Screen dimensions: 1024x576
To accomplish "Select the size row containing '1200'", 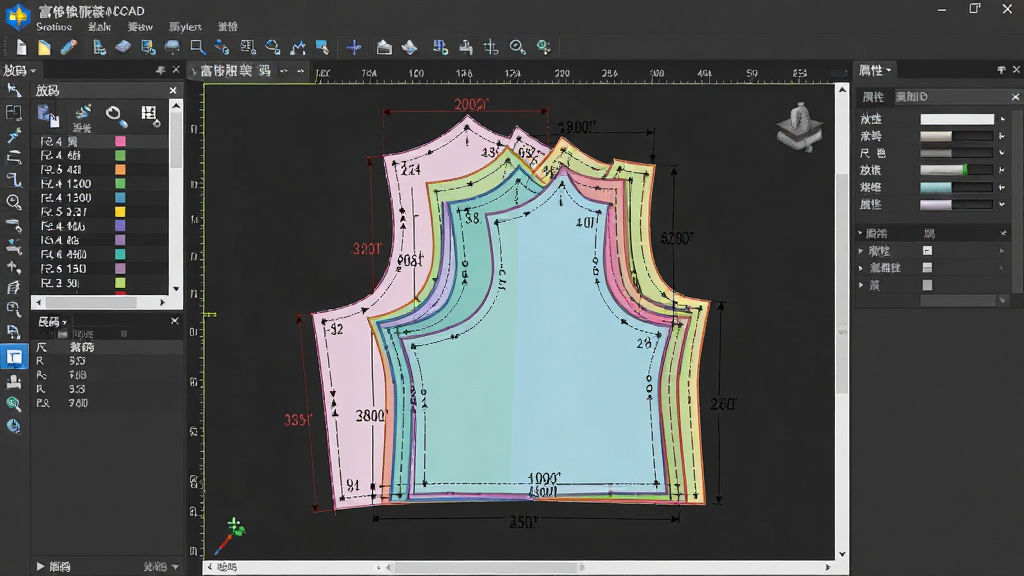I will [x=99, y=184].
